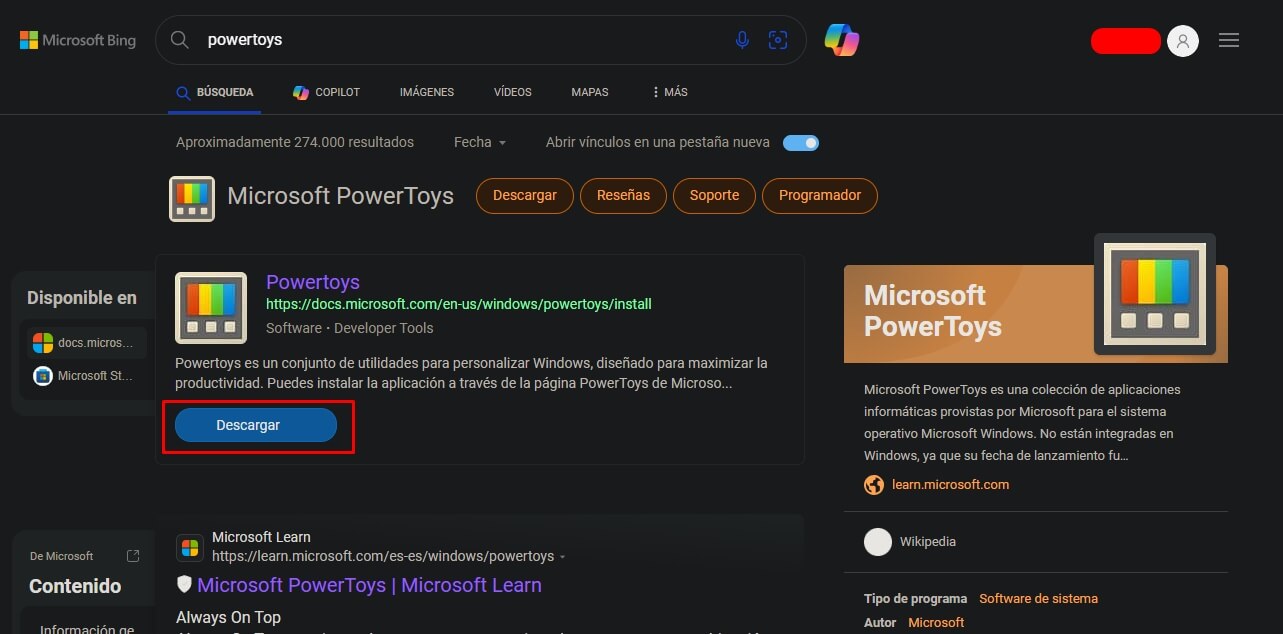Click the Always On Top text
This screenshot has height=634, width=1283.
pyautogui.click(x=228, y=617)
